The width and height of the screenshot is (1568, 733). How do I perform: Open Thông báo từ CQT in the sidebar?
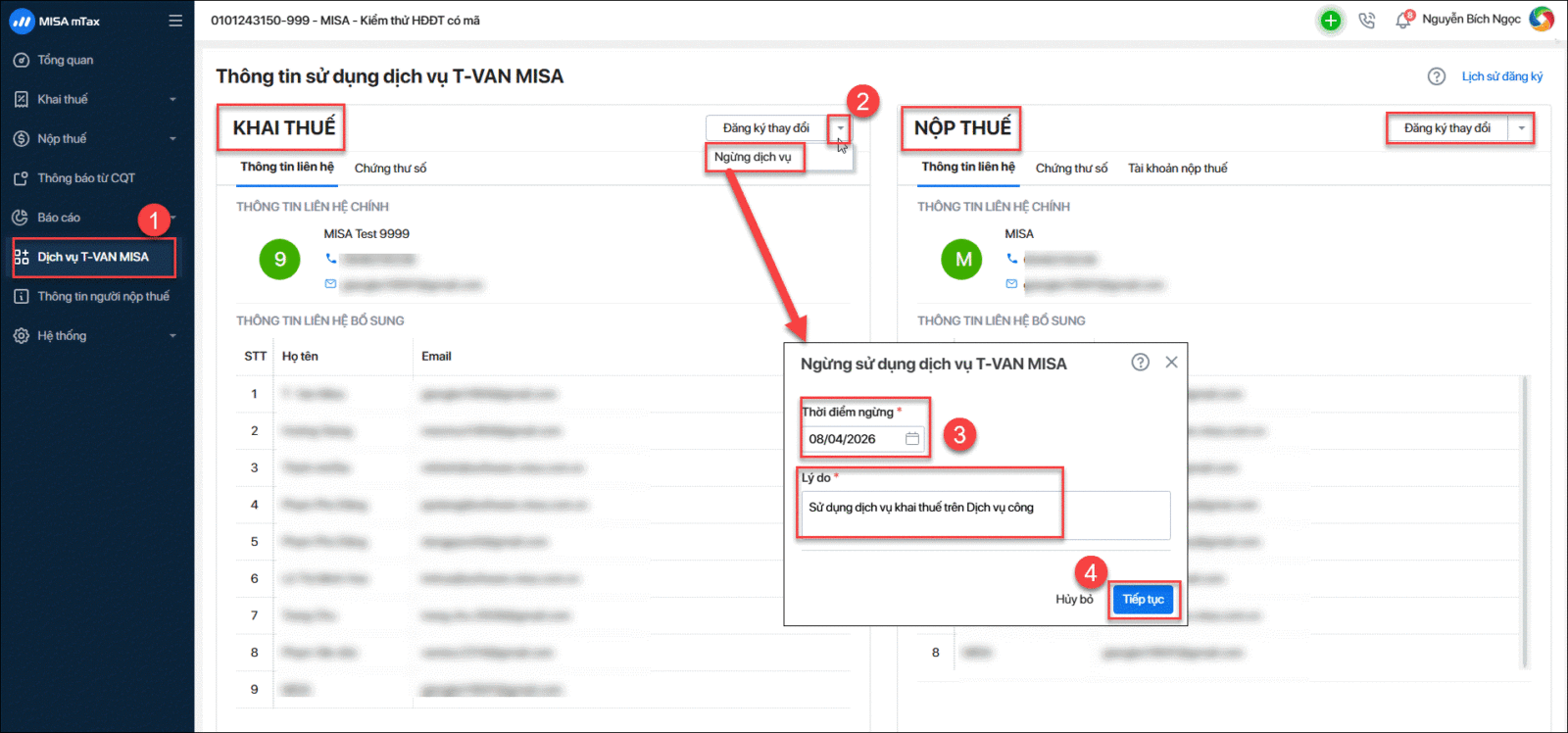86,178
